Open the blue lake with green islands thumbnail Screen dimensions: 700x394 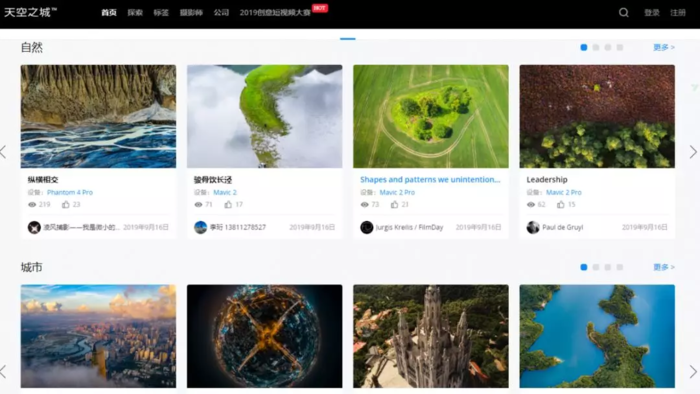pyautogui.click(x=597, y=336)
